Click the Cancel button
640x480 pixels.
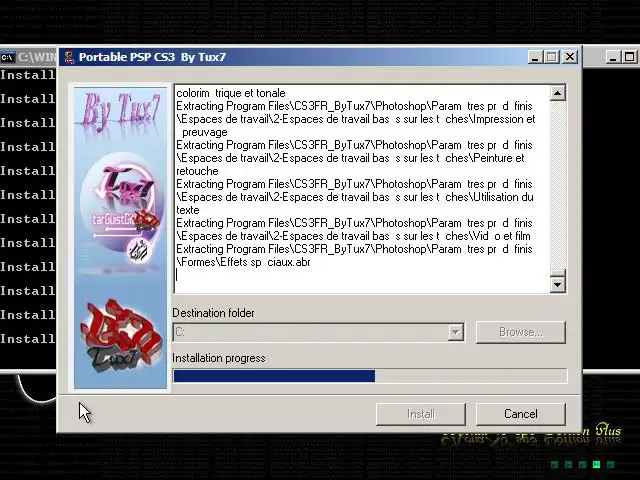[520, 414]
